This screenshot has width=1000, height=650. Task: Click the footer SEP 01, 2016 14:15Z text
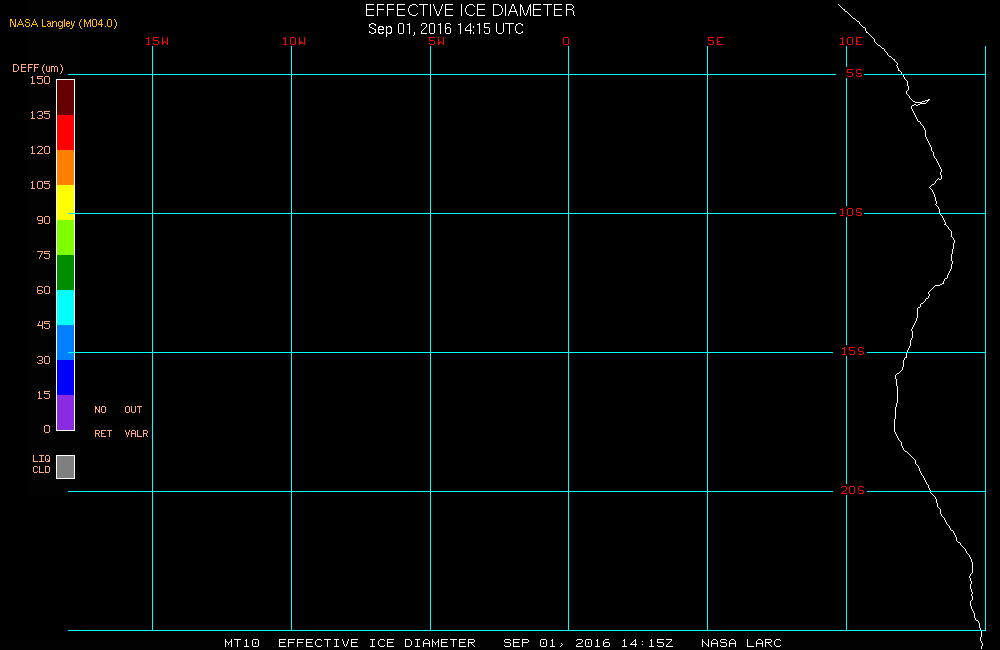click(x=588, y=643)
